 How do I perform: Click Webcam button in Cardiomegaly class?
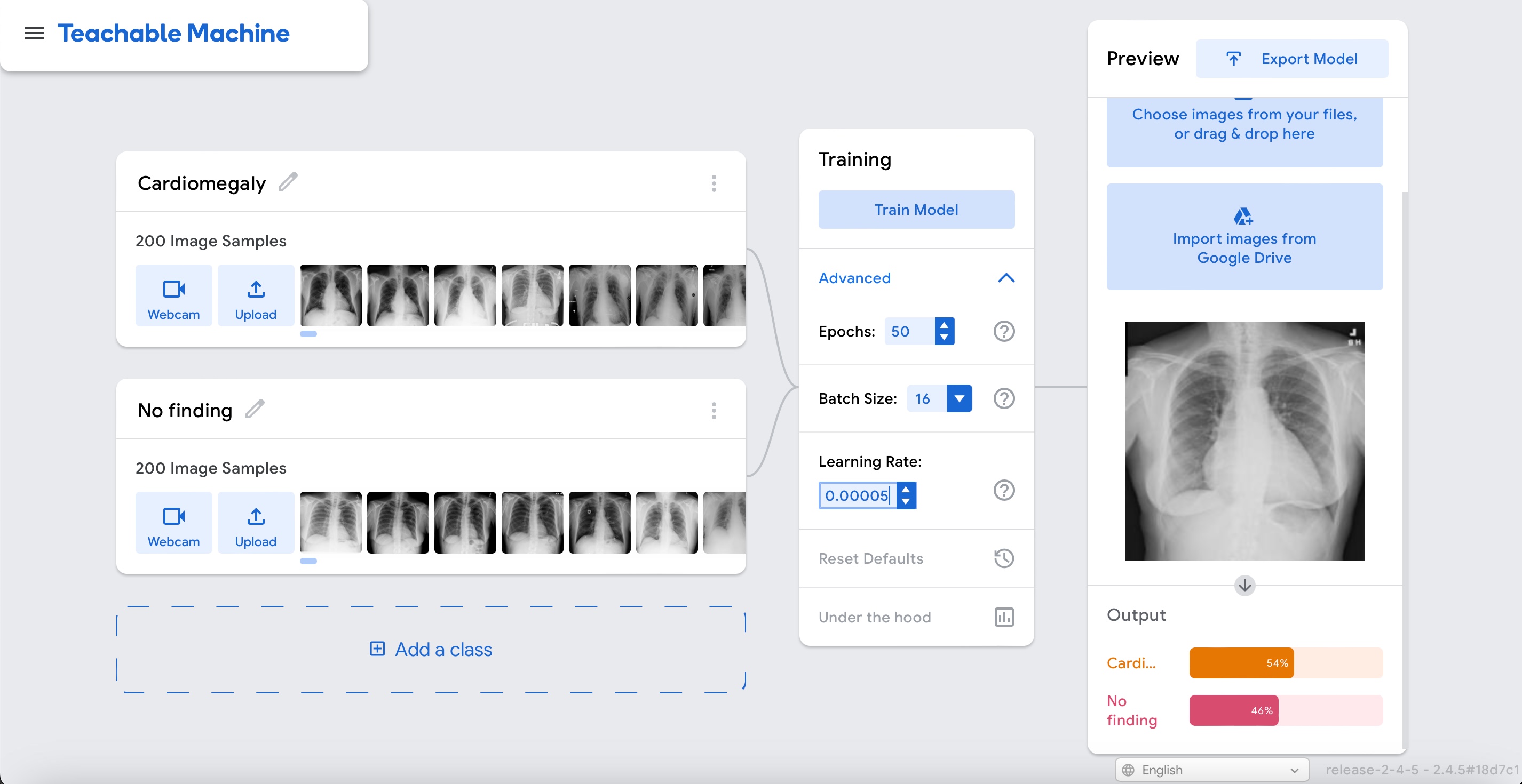pyautogui.click(x=173, y=296)
